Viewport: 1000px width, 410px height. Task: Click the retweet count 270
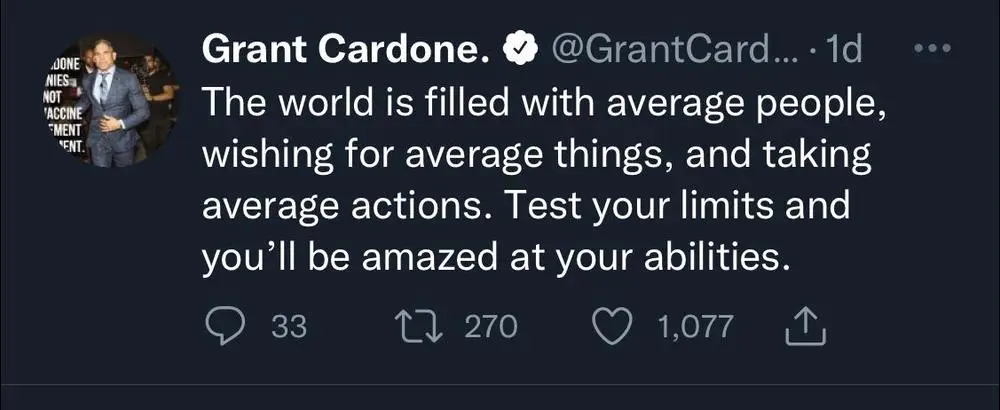[489, 327]
